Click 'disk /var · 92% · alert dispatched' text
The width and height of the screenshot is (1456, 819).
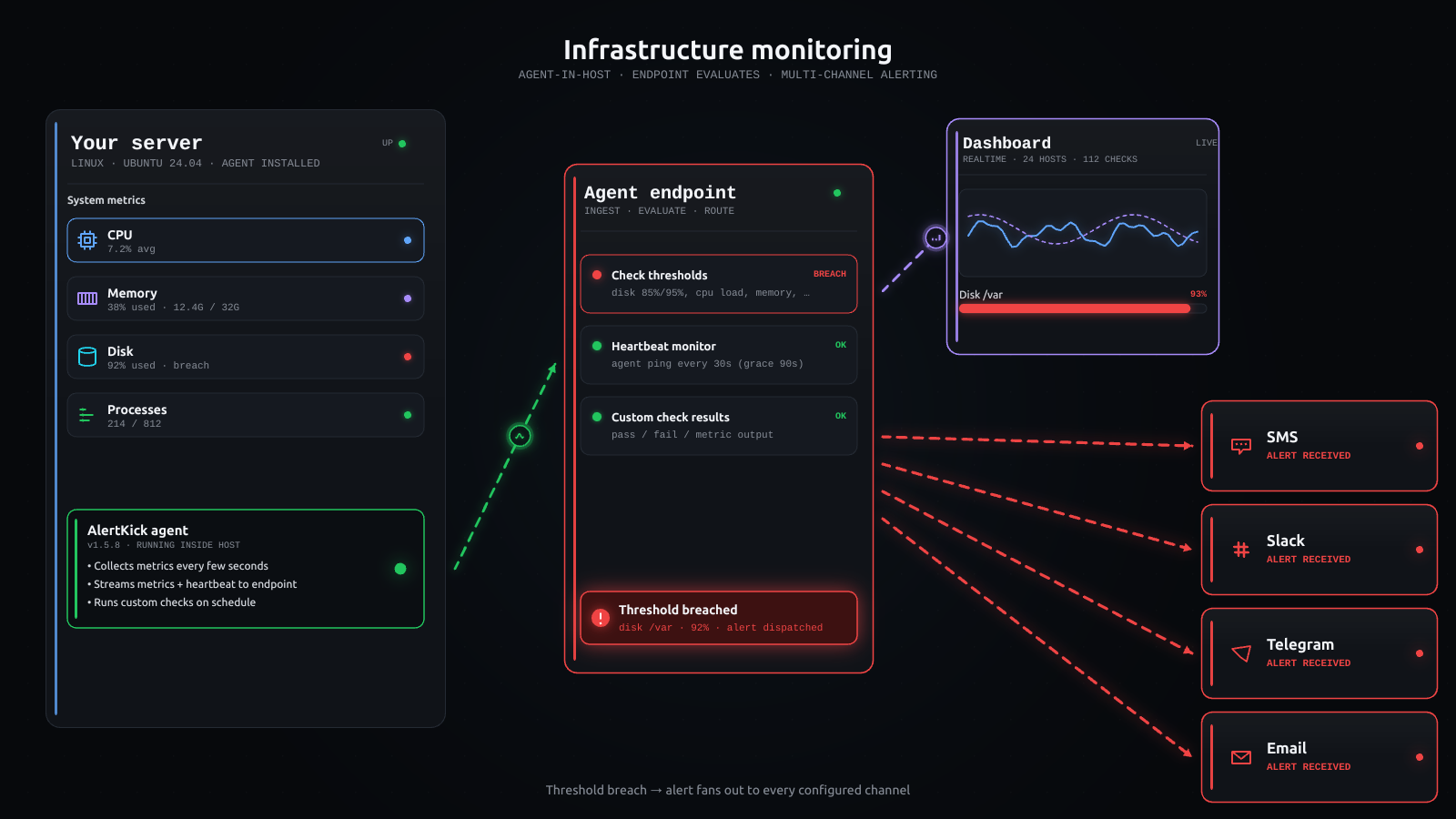(721, 628)
